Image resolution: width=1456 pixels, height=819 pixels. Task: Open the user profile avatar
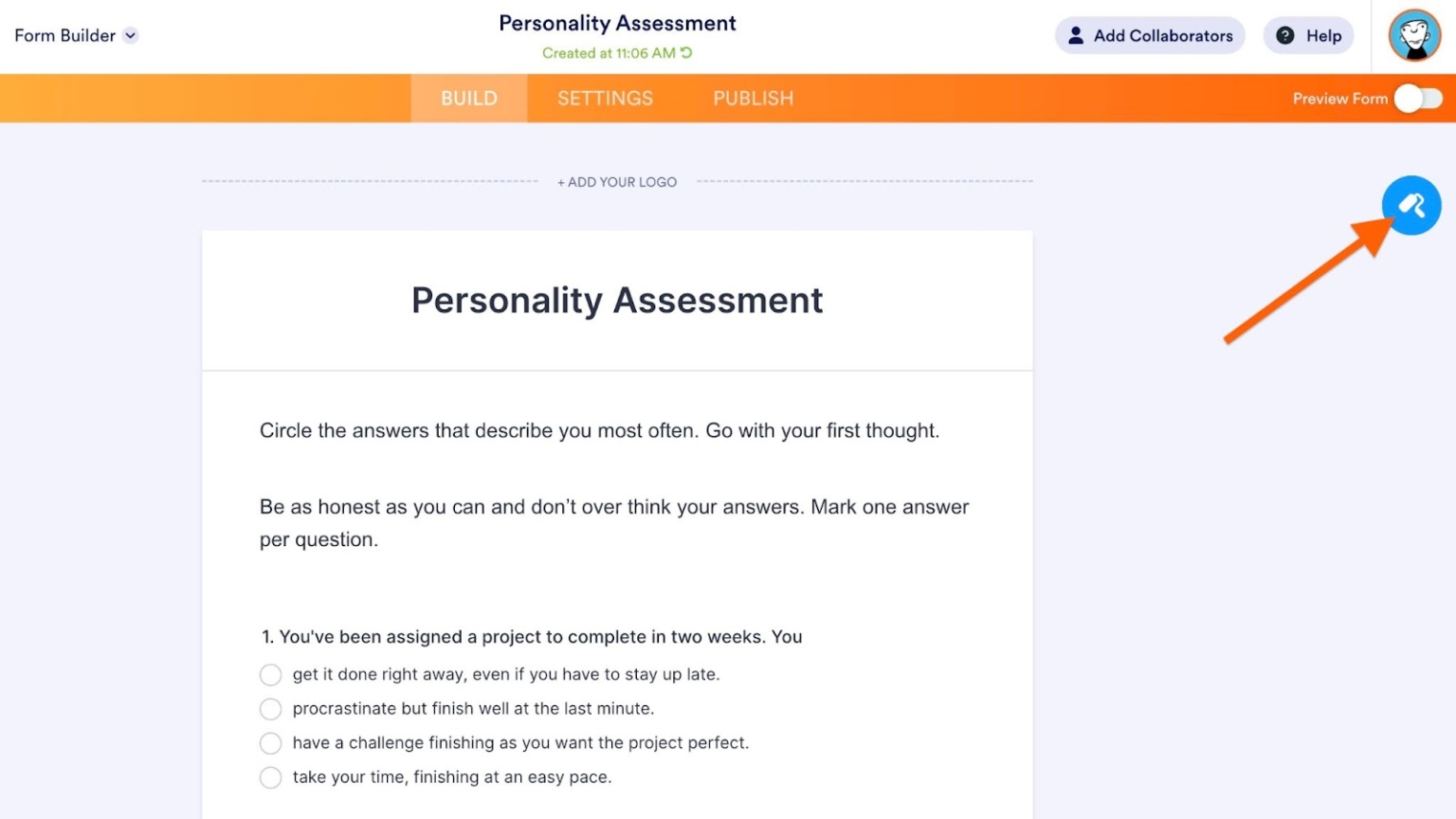[1413, 35]
